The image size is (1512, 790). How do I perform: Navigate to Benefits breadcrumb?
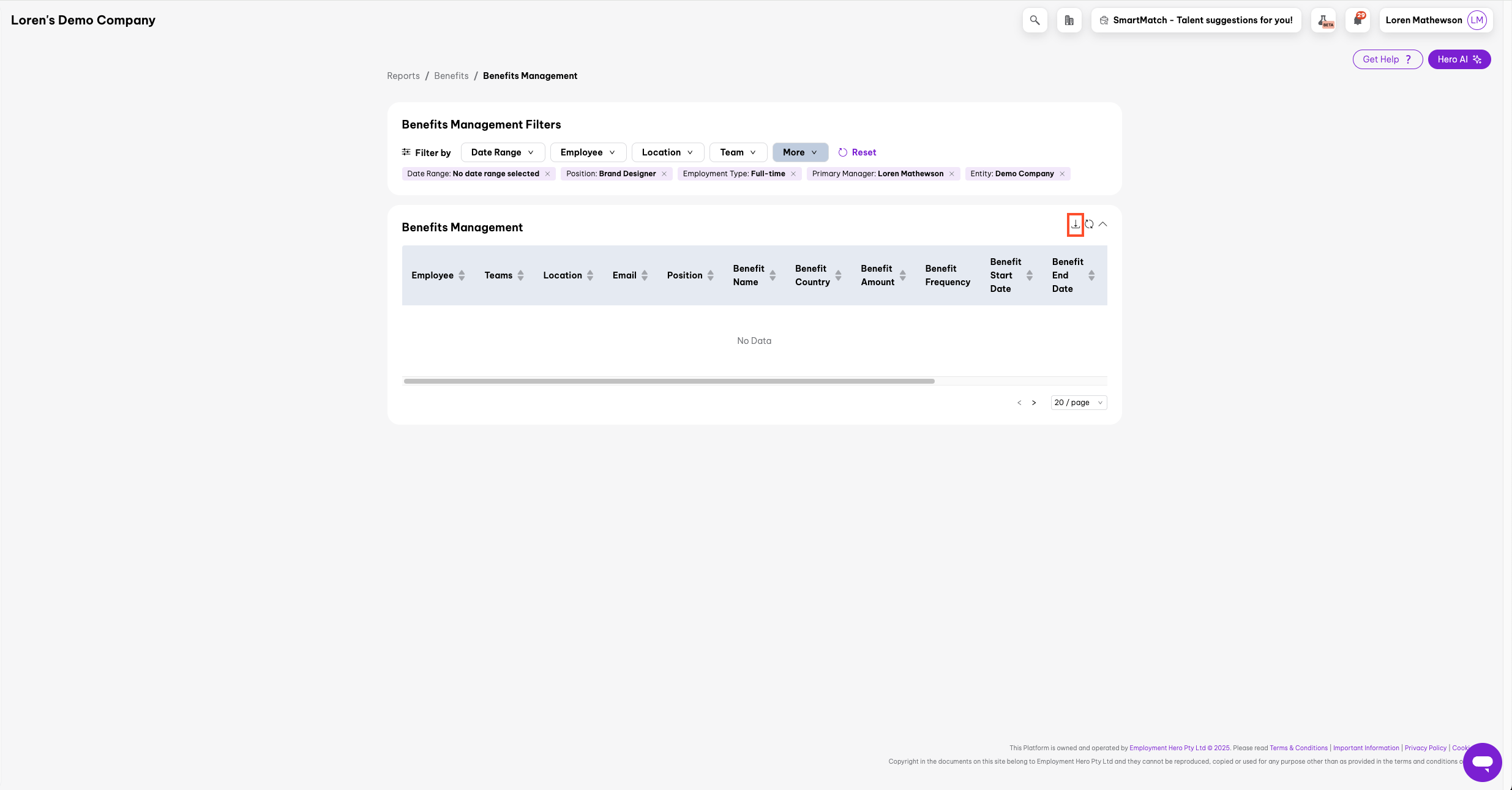[x=451, y=76]
